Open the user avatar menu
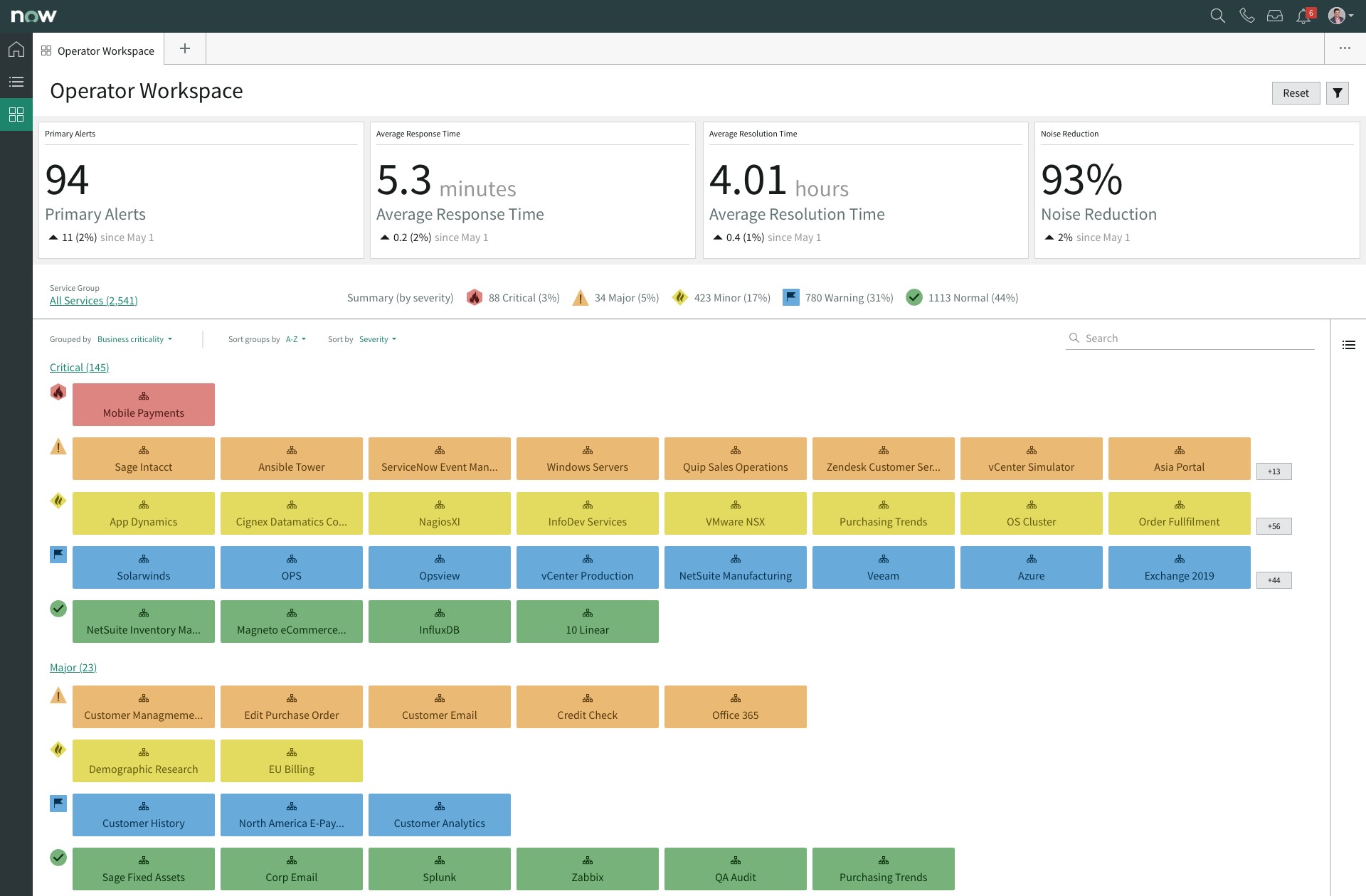 point(1340,16)
